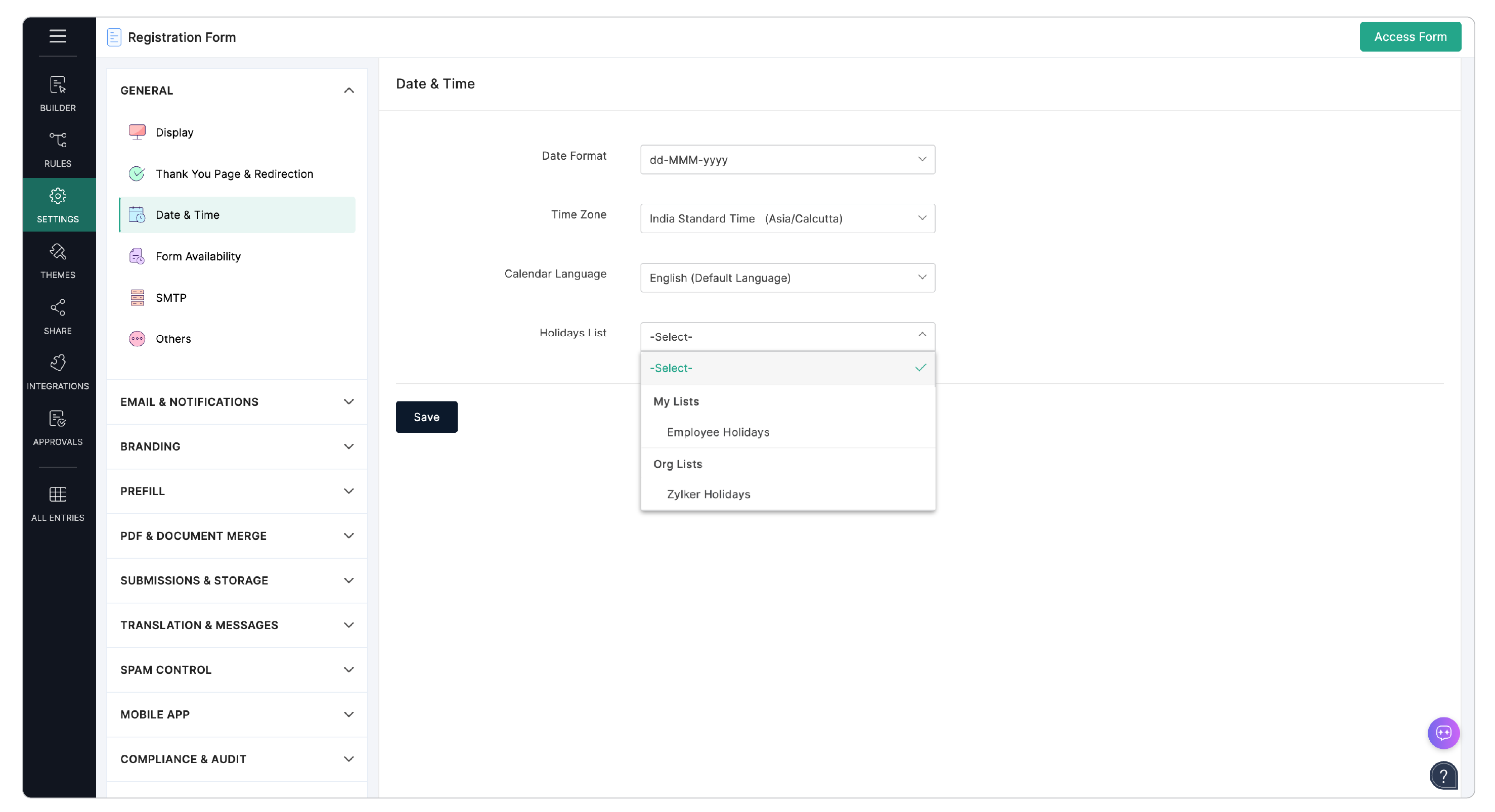This screenshot has width=1495, height=812.
Task: Open the Integrations section
Action: point(58,370)
